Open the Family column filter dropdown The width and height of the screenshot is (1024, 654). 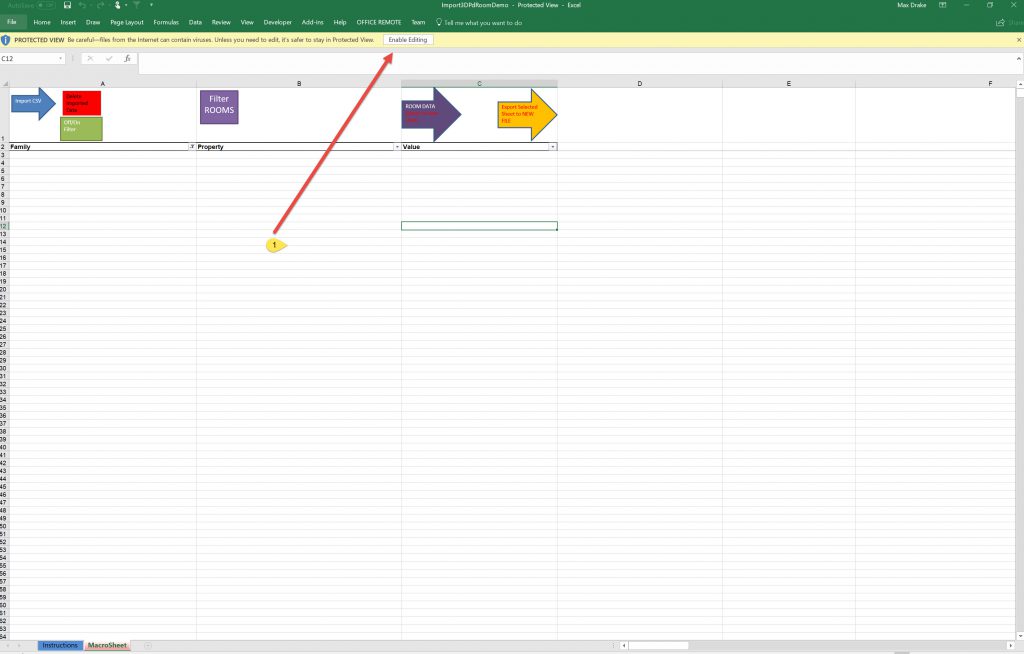(191, 147)
